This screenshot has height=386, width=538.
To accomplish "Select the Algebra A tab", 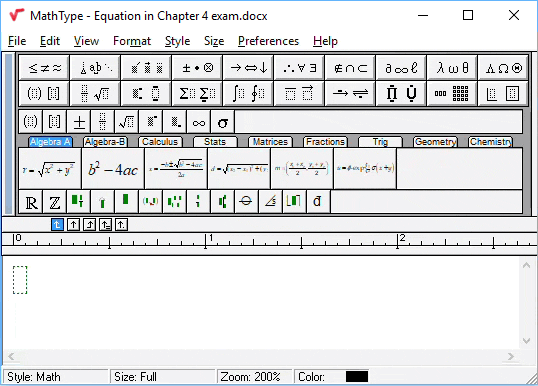I will click(50, 142).
